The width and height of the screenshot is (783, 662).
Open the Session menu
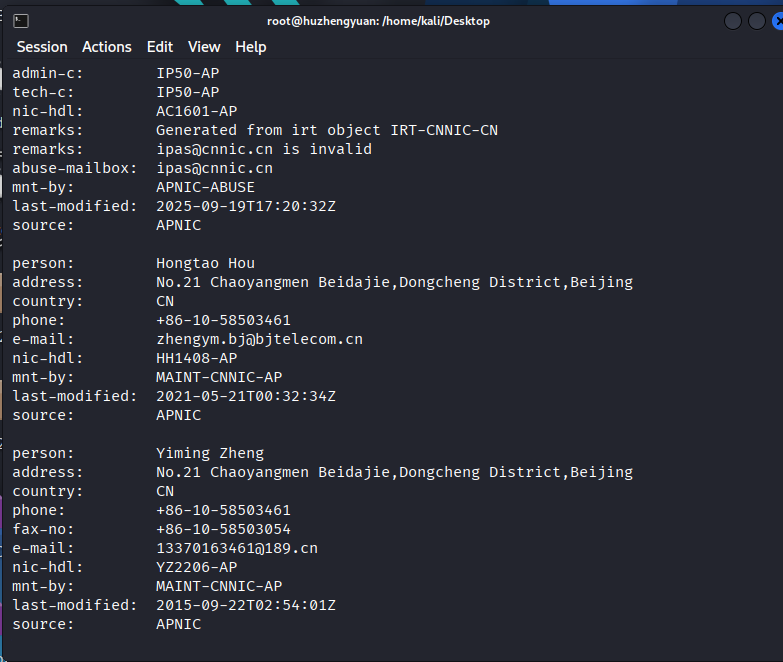pyautogui.click(x=42, y=47)
